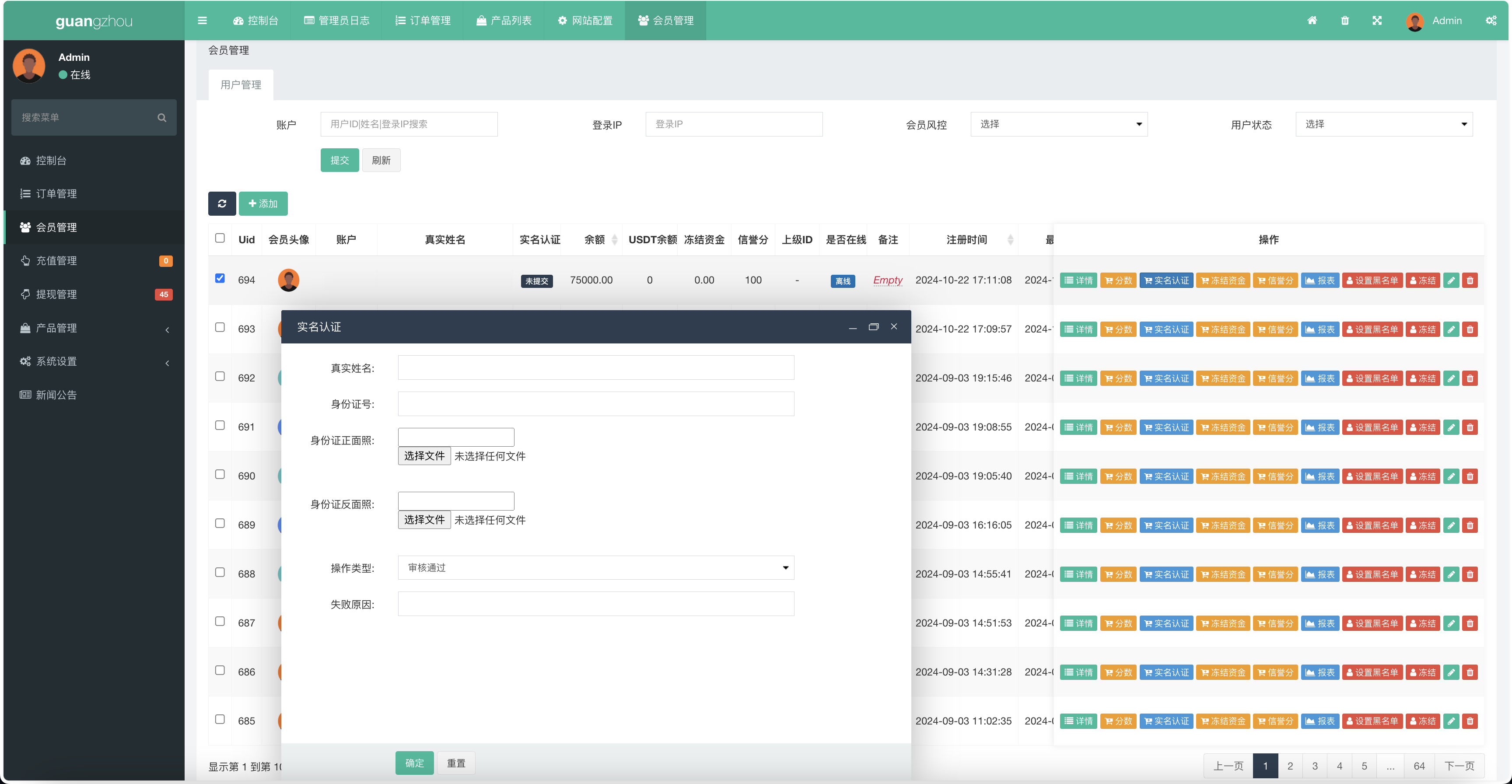The width and height of the screenshot is (1512, 784).
Task: Open 网站配置 in top navigation
Action: (584, 21)
